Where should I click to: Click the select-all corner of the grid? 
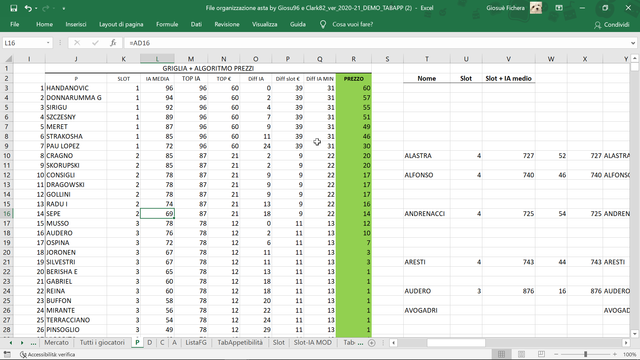(8, 59)
